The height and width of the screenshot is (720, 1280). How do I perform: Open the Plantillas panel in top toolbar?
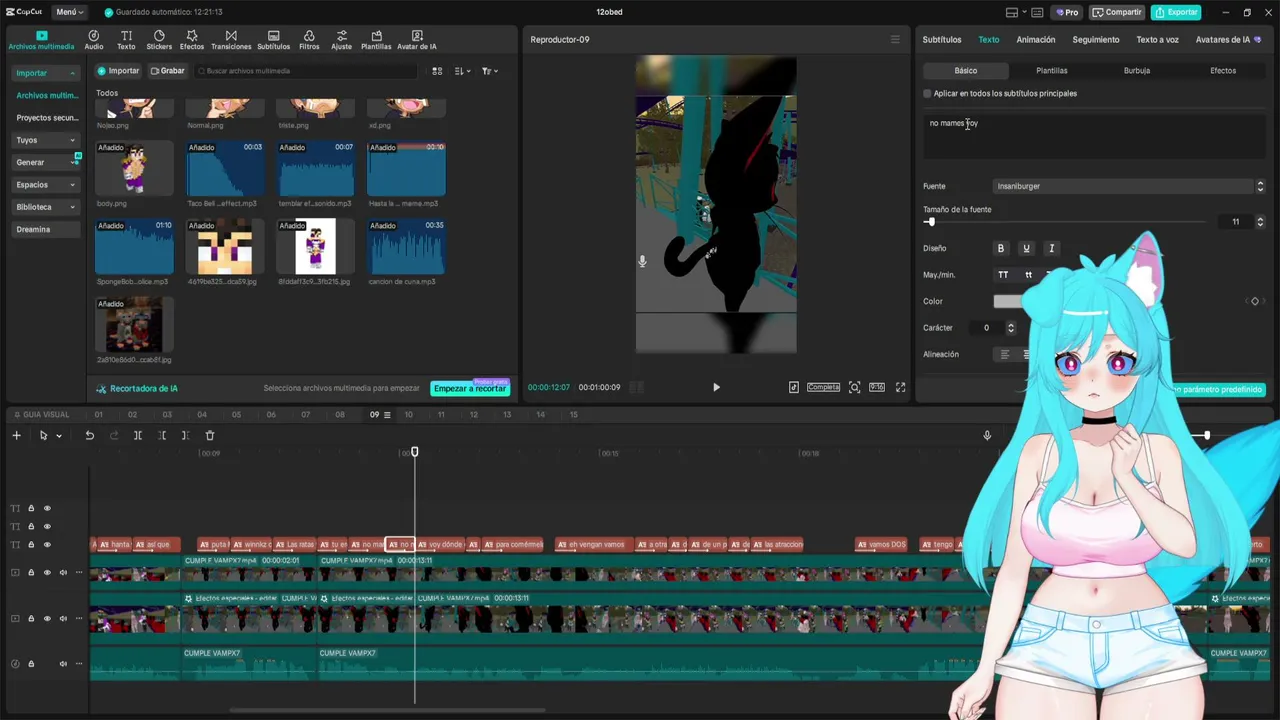pyautogui.click(x=376, y=40)
